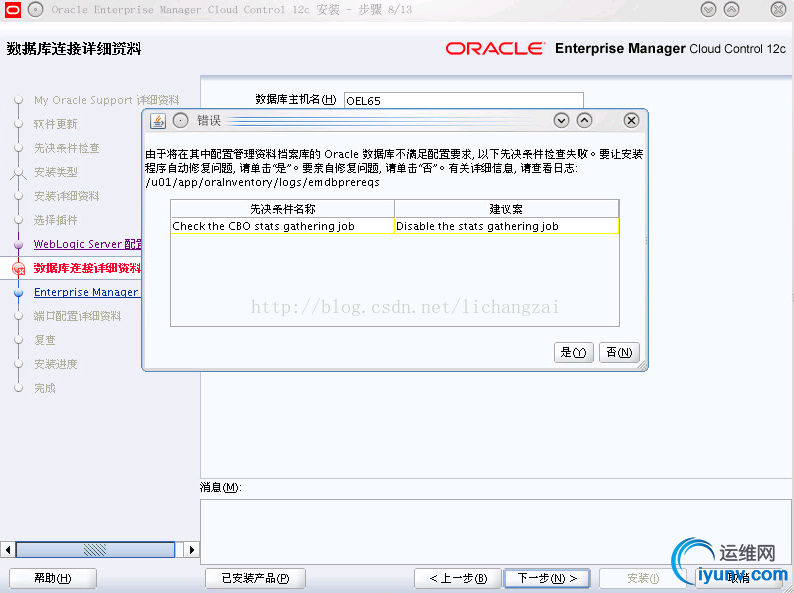Minimize the main installer window
This screenshot has height=593, width=794.
[x=708, y=10]
